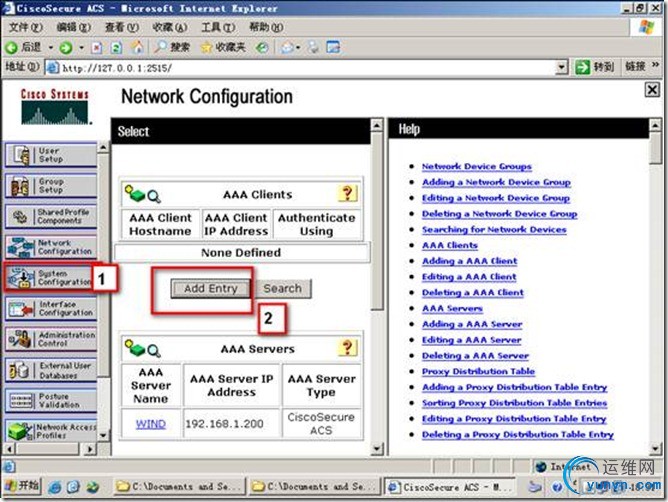
Task: Open the Searching for Network Devices link
Action: click(x=494, y=229)
